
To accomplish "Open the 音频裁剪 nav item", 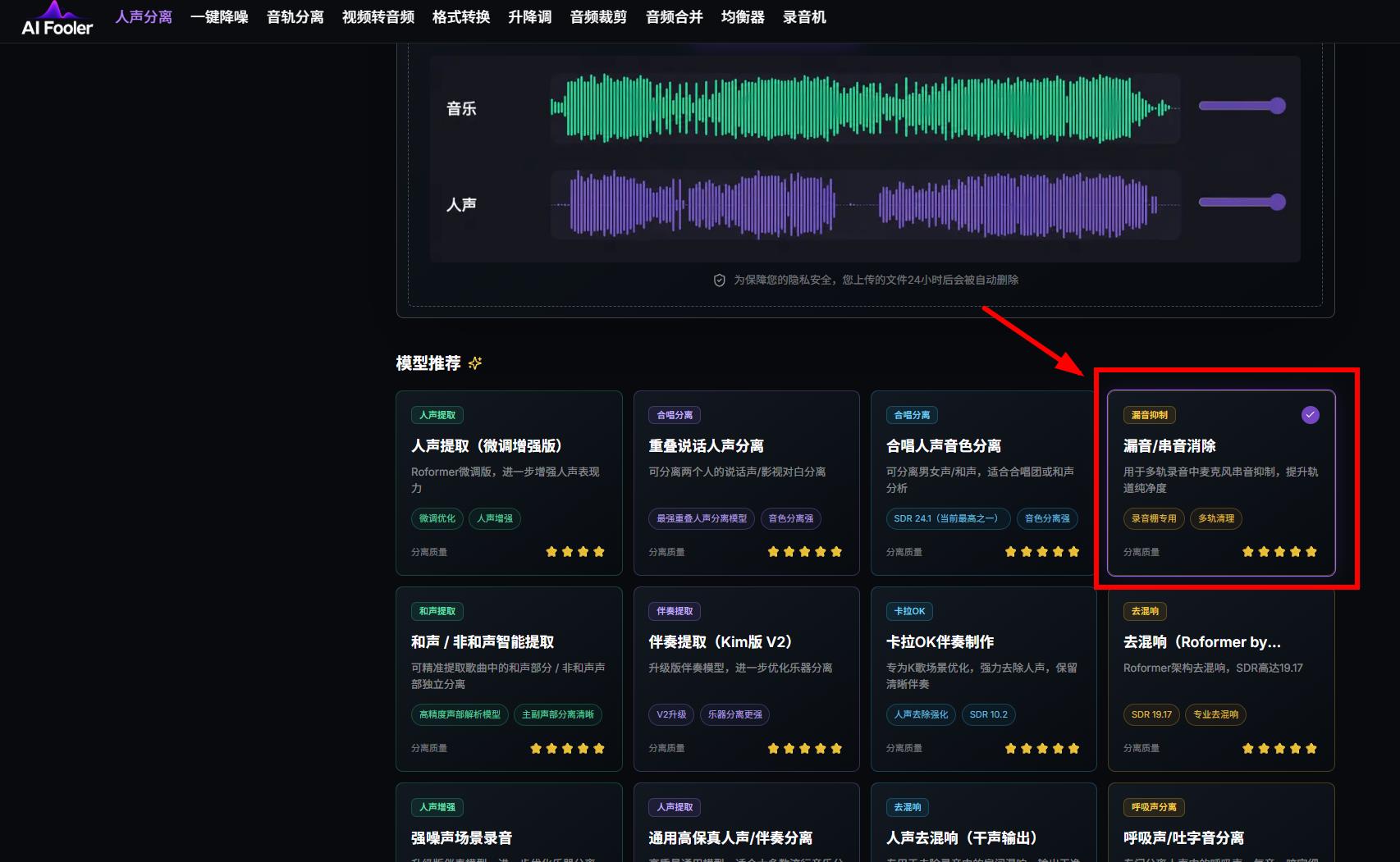I will pyautogui.click(x=598, y=17).
